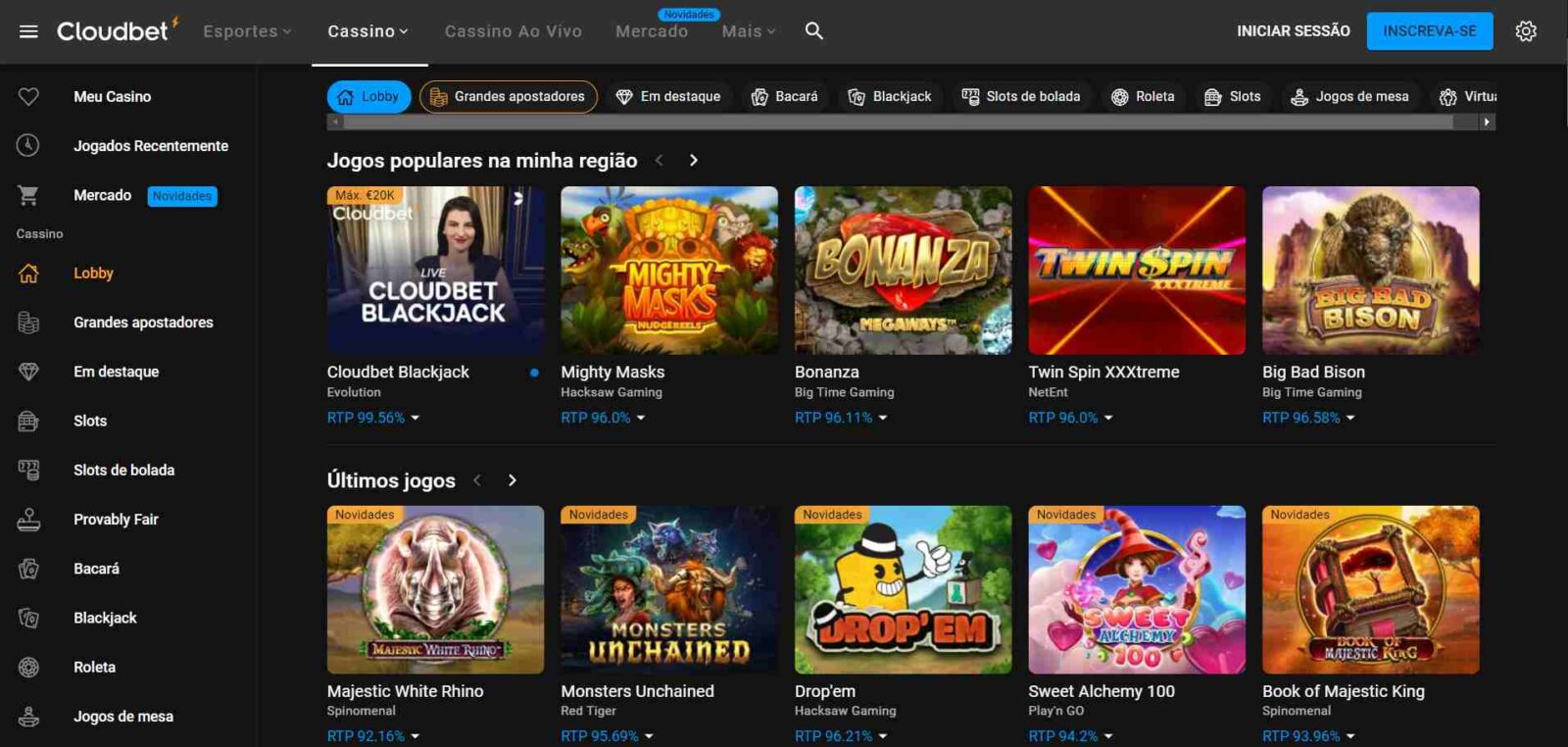This screenshot has width=1568, height=747.
Task: Expand the Cassino dropdown menu
Action: 367,31
